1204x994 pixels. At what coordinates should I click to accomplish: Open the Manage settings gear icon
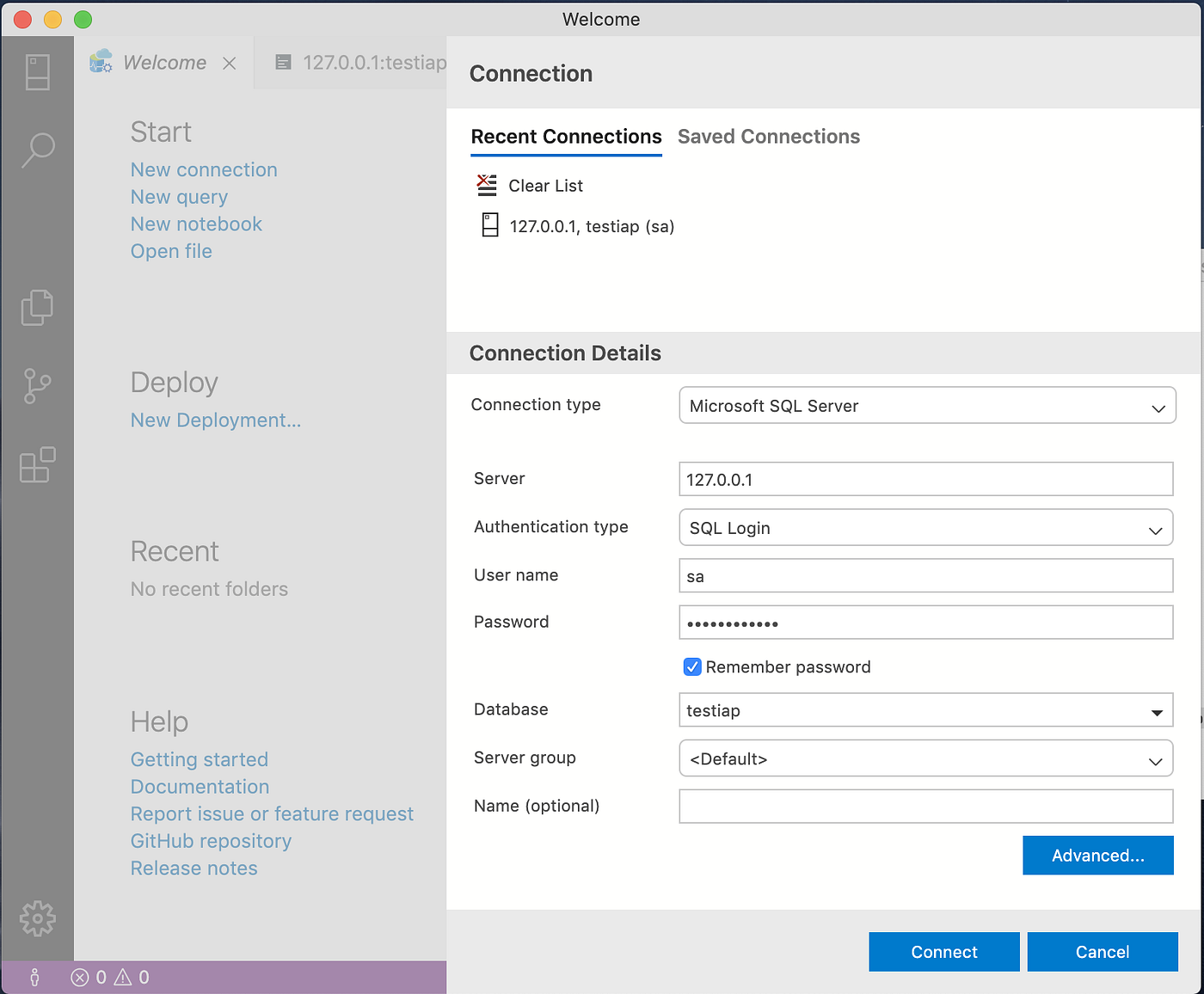click(37, 918)
